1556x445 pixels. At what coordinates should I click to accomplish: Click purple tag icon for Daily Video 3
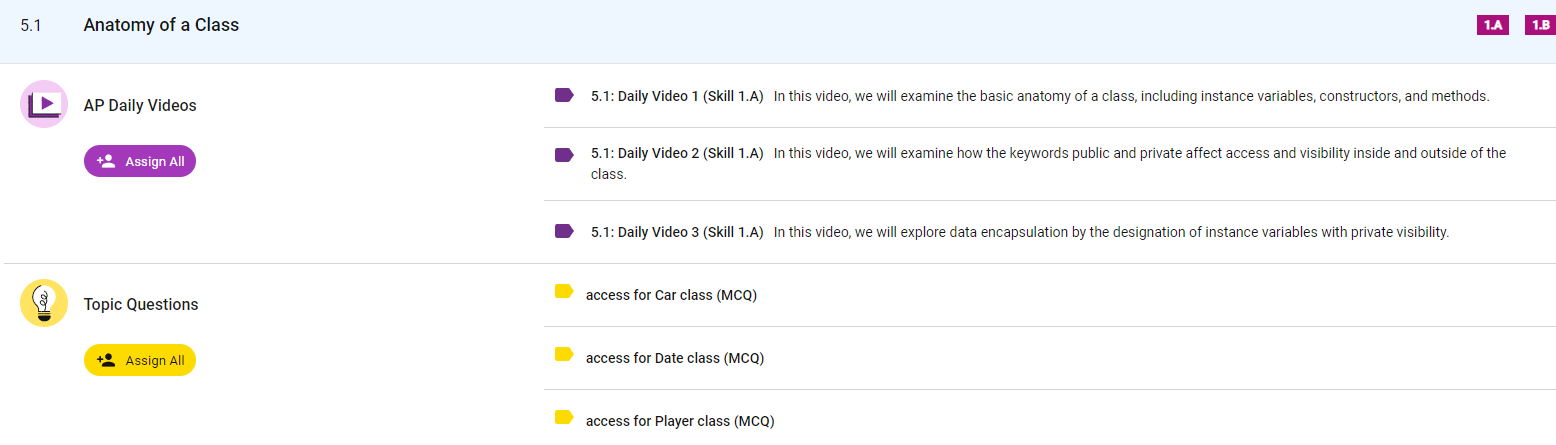[564, 232]
